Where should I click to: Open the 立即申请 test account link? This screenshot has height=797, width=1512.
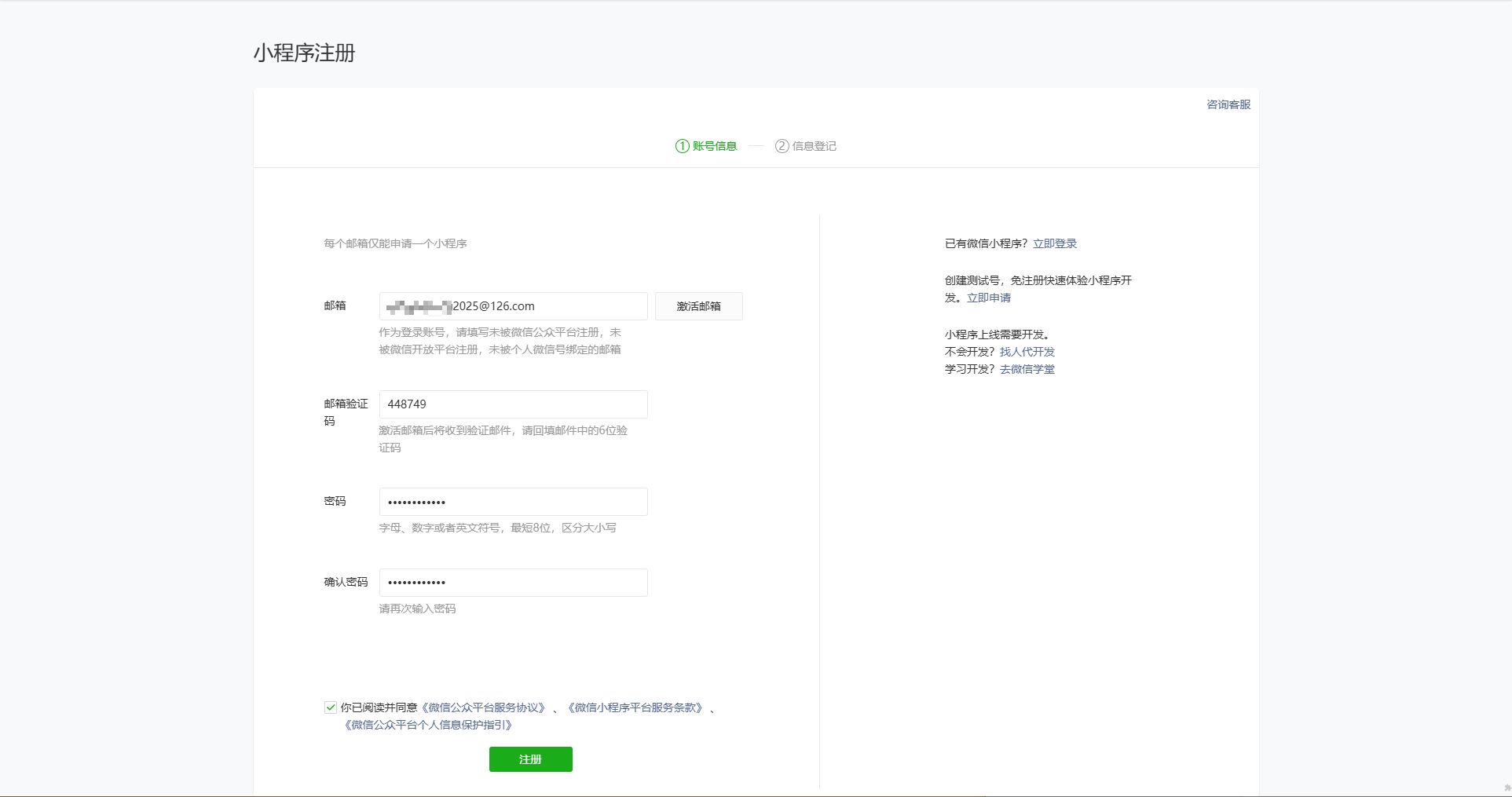(x=989, y=298)
